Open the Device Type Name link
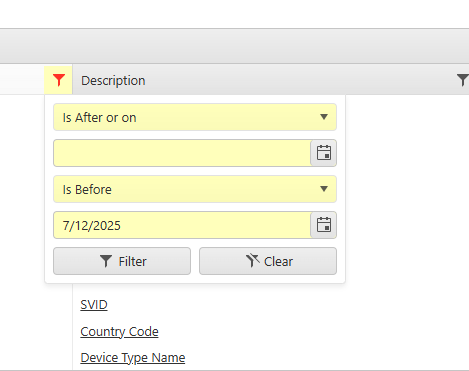Screen dimensions: 469x371 133,358
